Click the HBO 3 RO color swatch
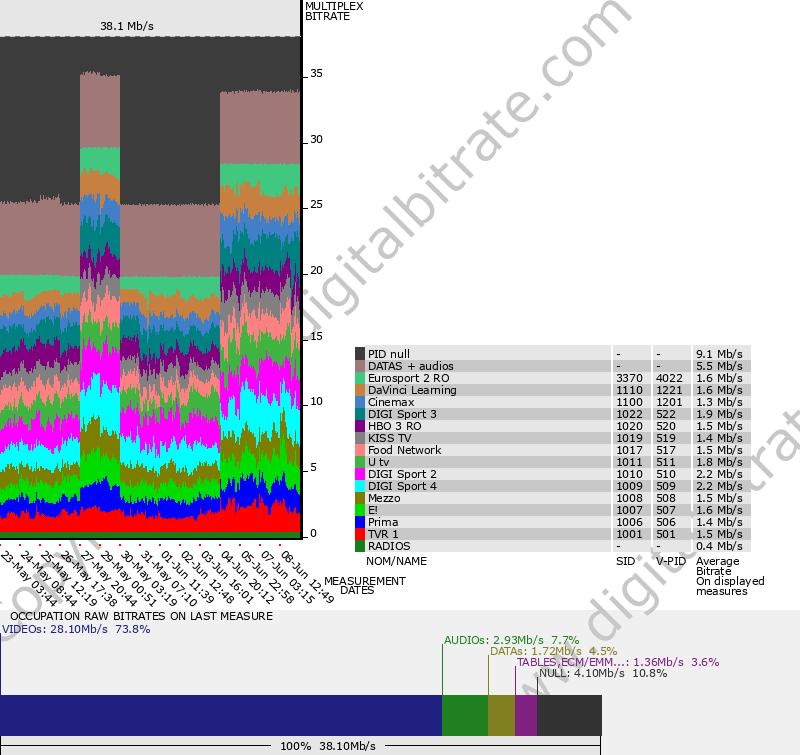 click(x=360, y=426)
